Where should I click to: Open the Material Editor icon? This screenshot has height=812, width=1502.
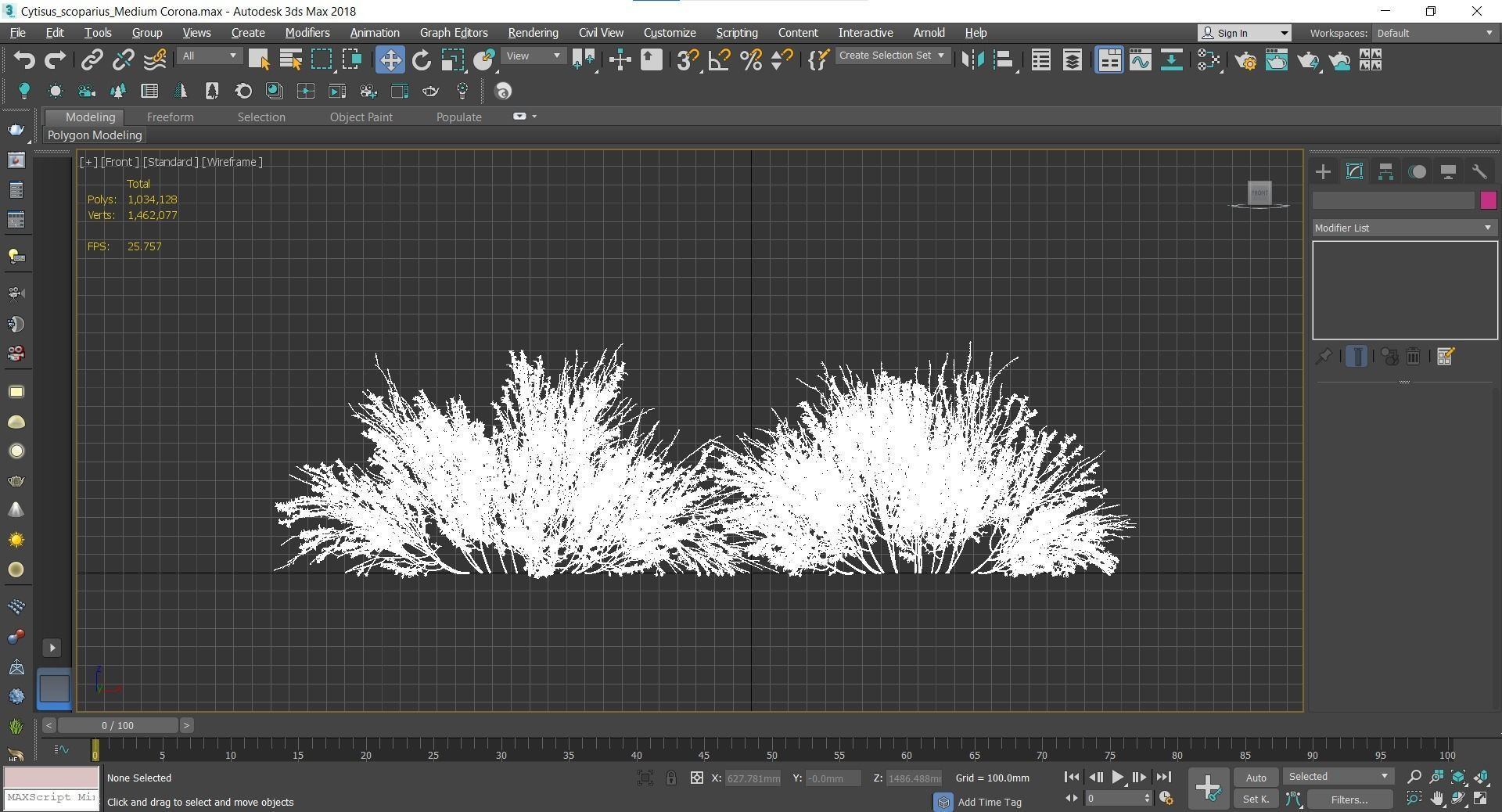click(1209, 60)
